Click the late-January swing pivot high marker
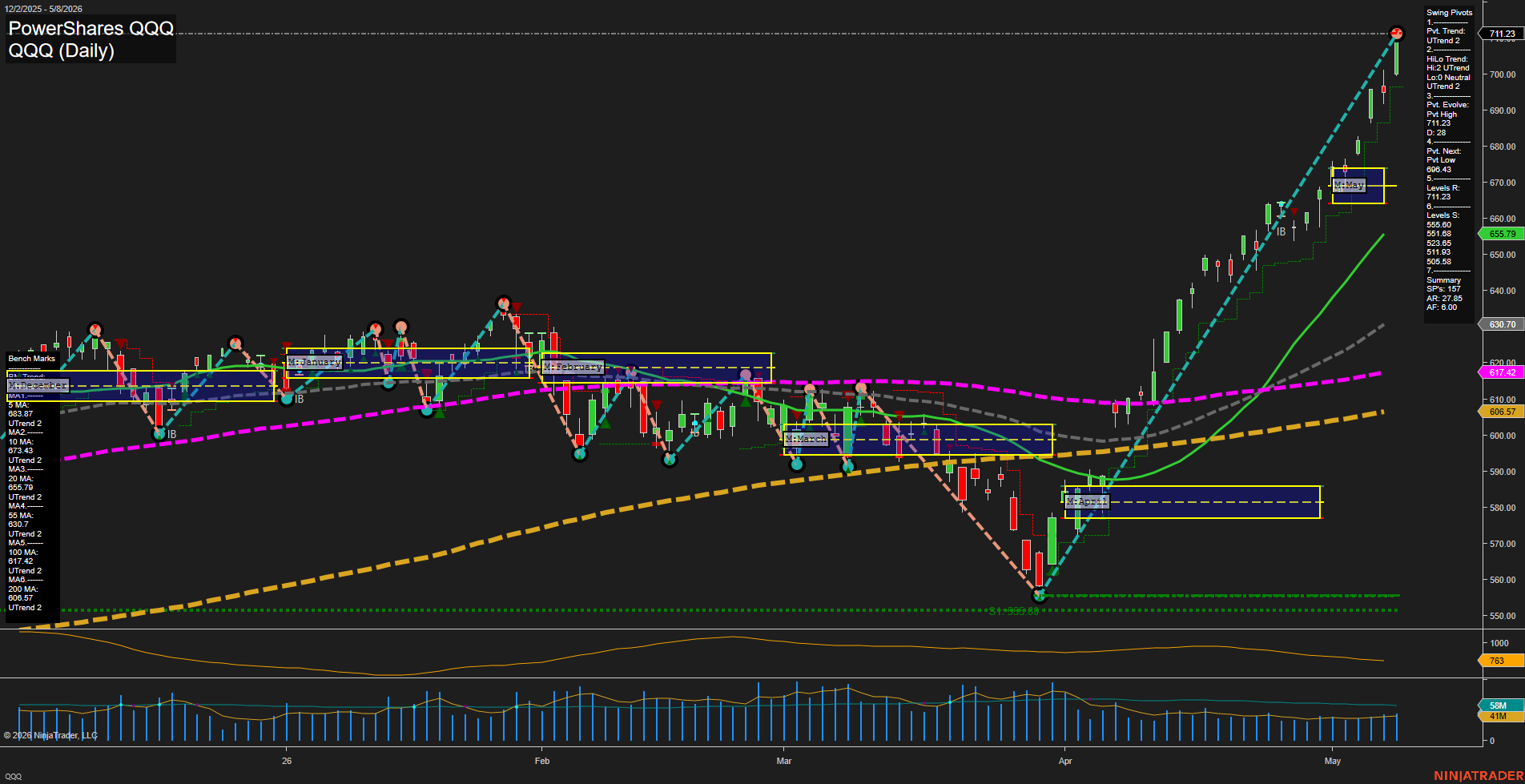 [x=503, y=303]
